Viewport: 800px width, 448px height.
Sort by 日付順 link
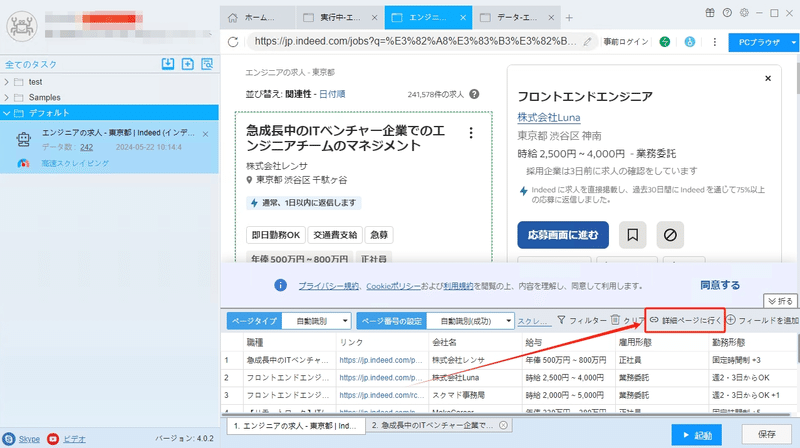(x=332, y=94)
